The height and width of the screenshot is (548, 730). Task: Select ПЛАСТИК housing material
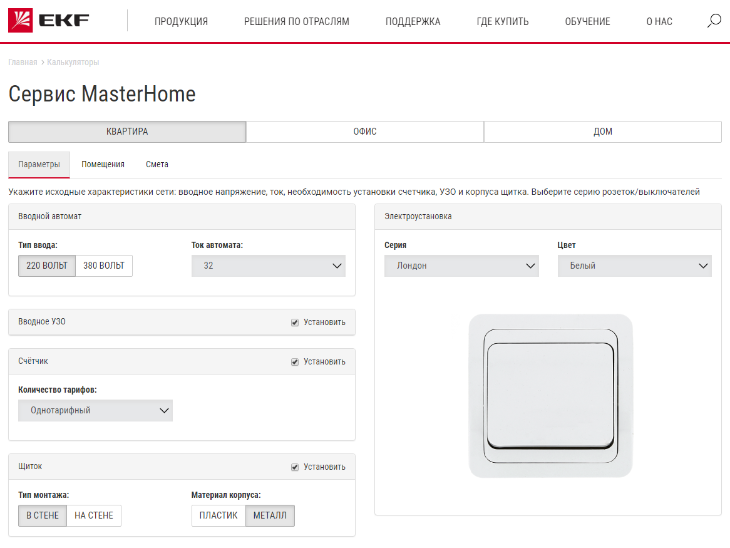pyautogui.click(x=218, y=516)
